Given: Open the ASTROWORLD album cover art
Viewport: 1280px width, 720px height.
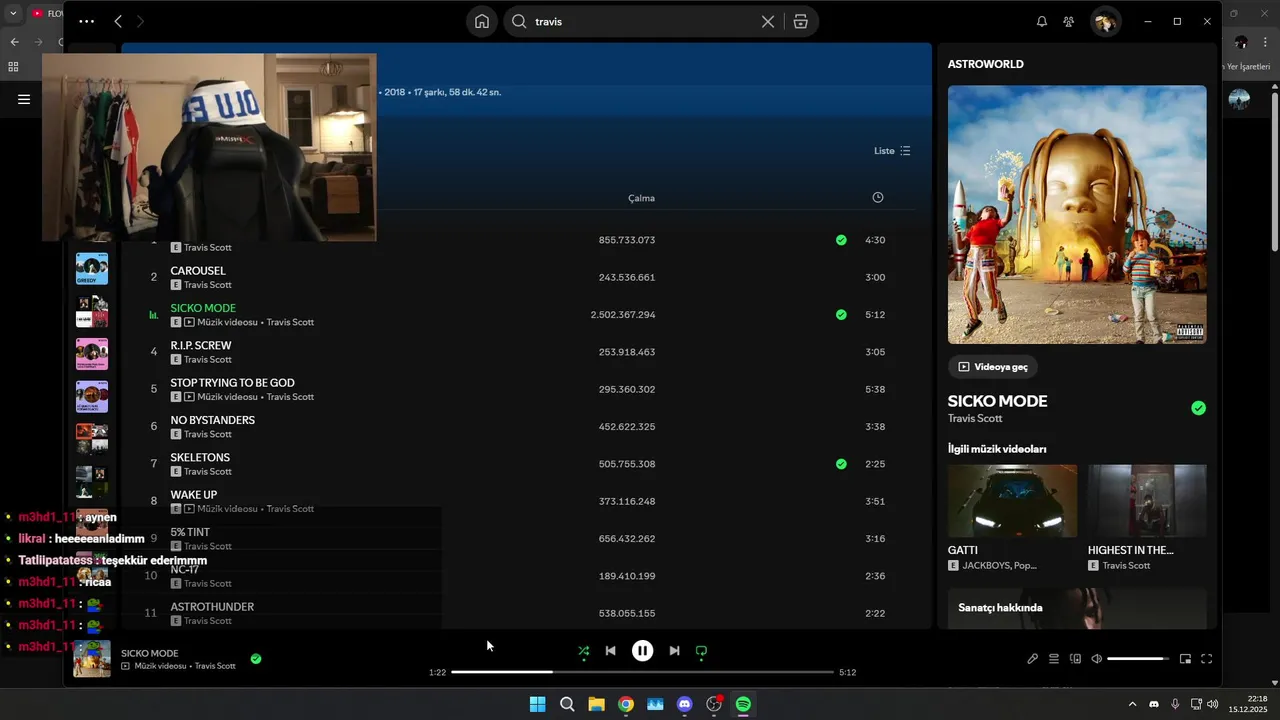Looking at the screenshot, I should click(1077, 215).
